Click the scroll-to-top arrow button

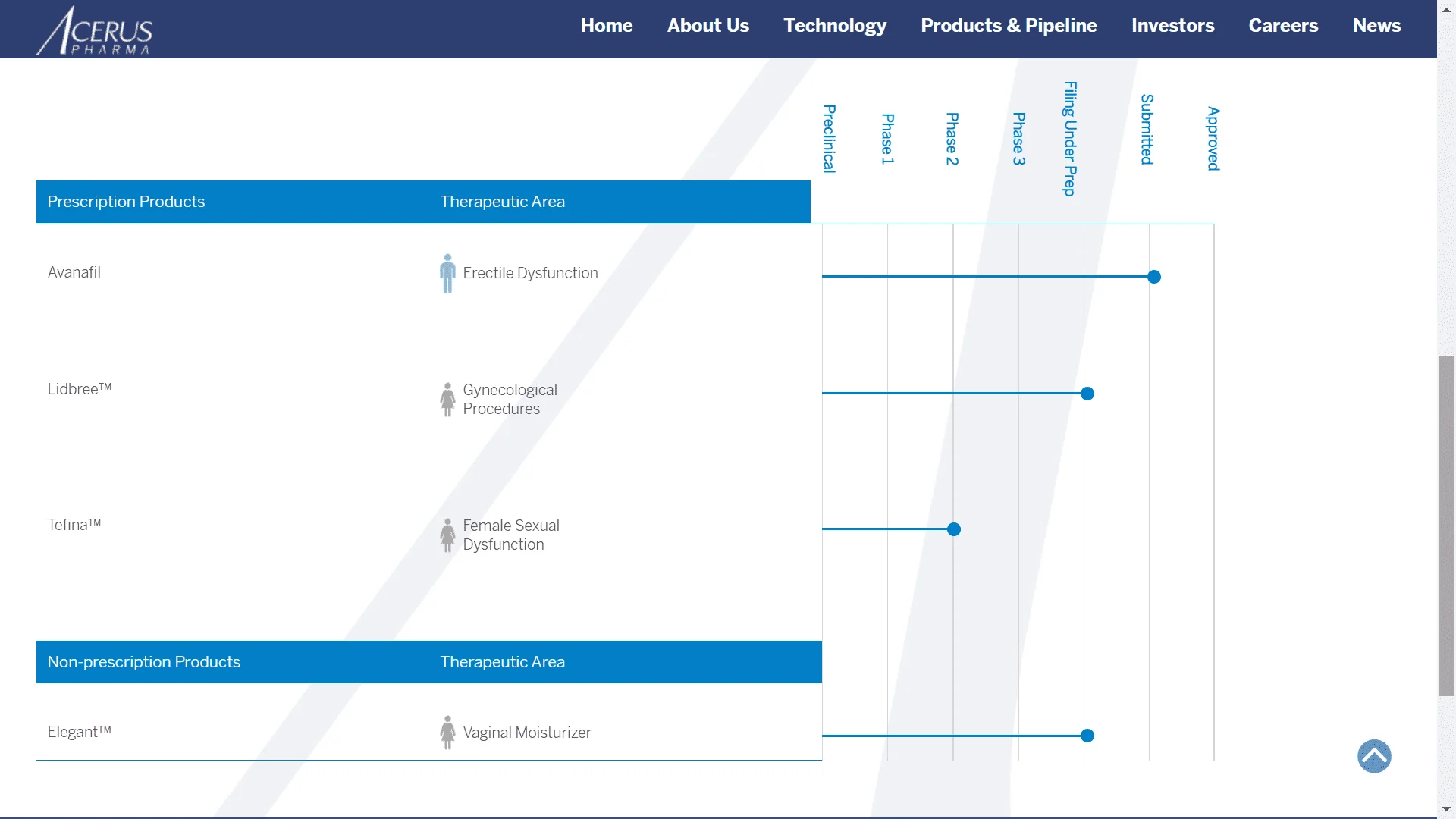click(x=1374, y=756)
